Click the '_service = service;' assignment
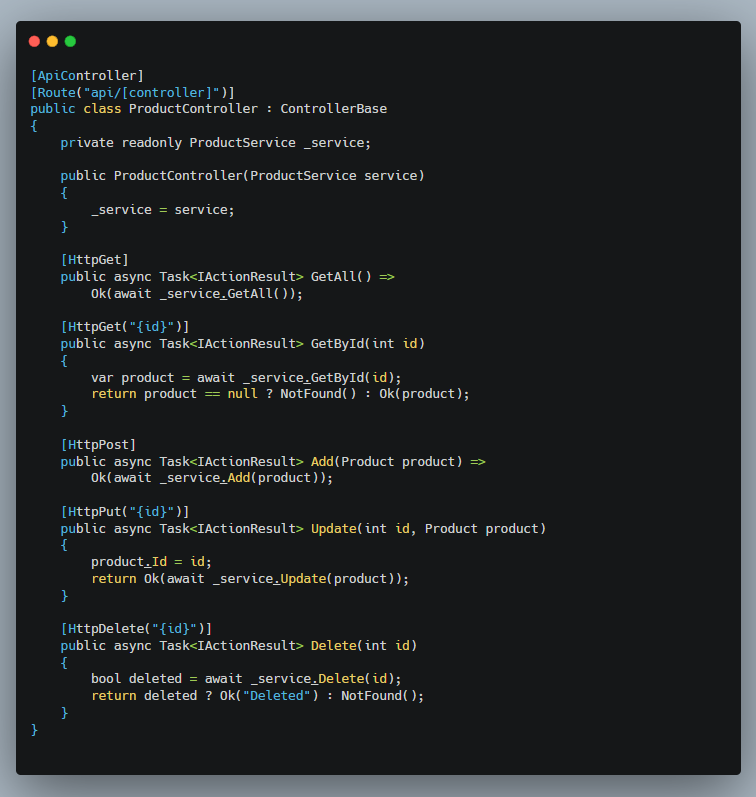The width and height of the screenshot is (756, 797). point(163,209)
